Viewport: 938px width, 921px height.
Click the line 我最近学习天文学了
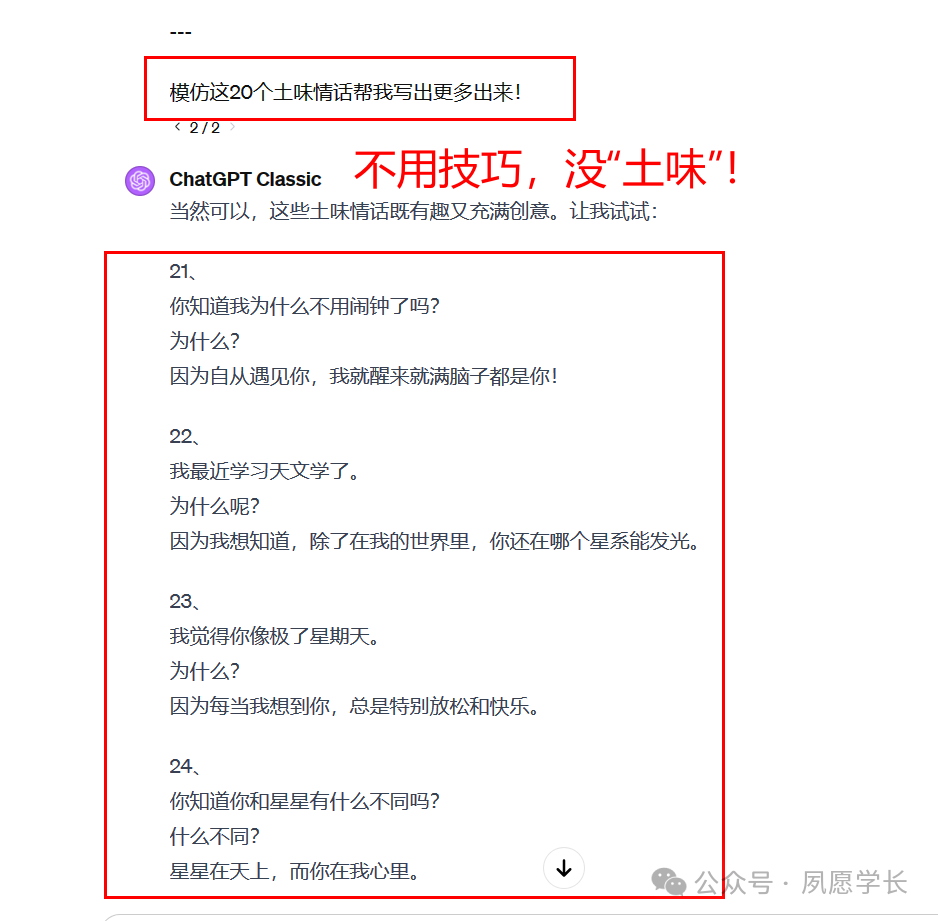(264, 471)
